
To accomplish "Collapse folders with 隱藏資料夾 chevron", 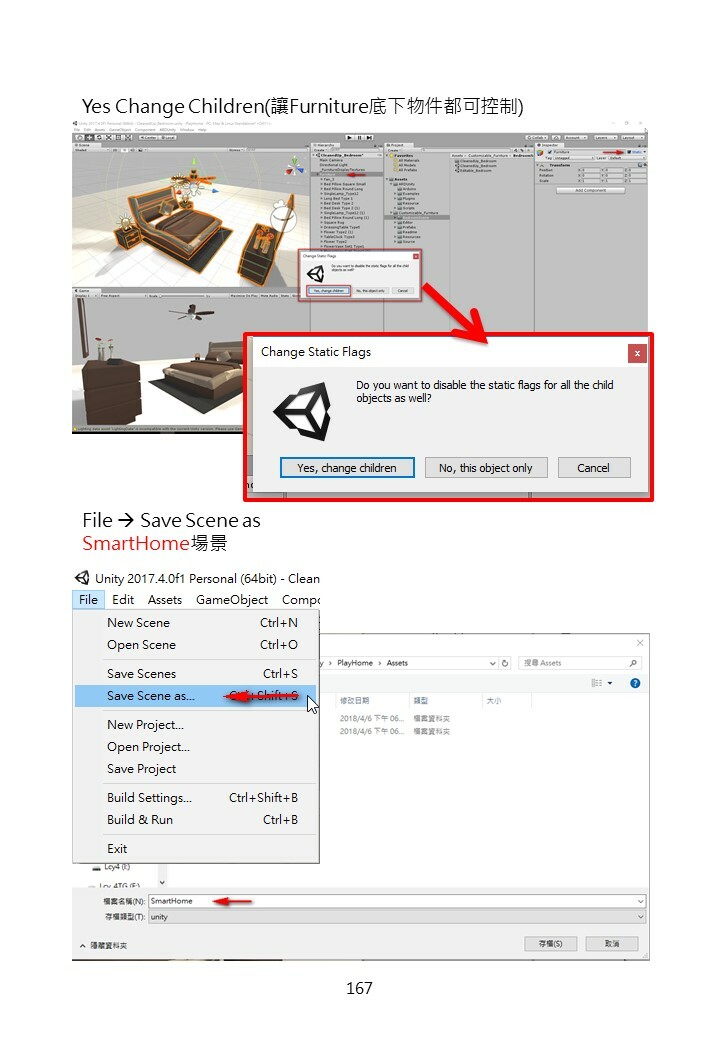I will pyautogui.click(x=83, y=946).
